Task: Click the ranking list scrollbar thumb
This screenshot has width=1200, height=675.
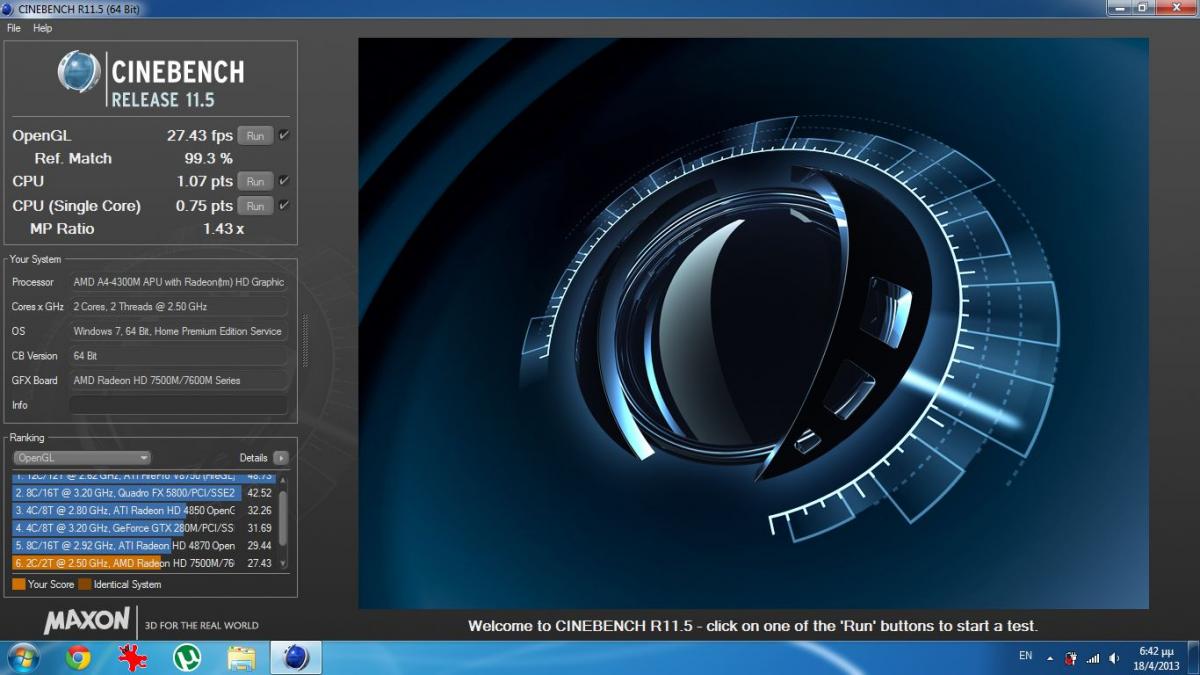Action: point(283,518)
